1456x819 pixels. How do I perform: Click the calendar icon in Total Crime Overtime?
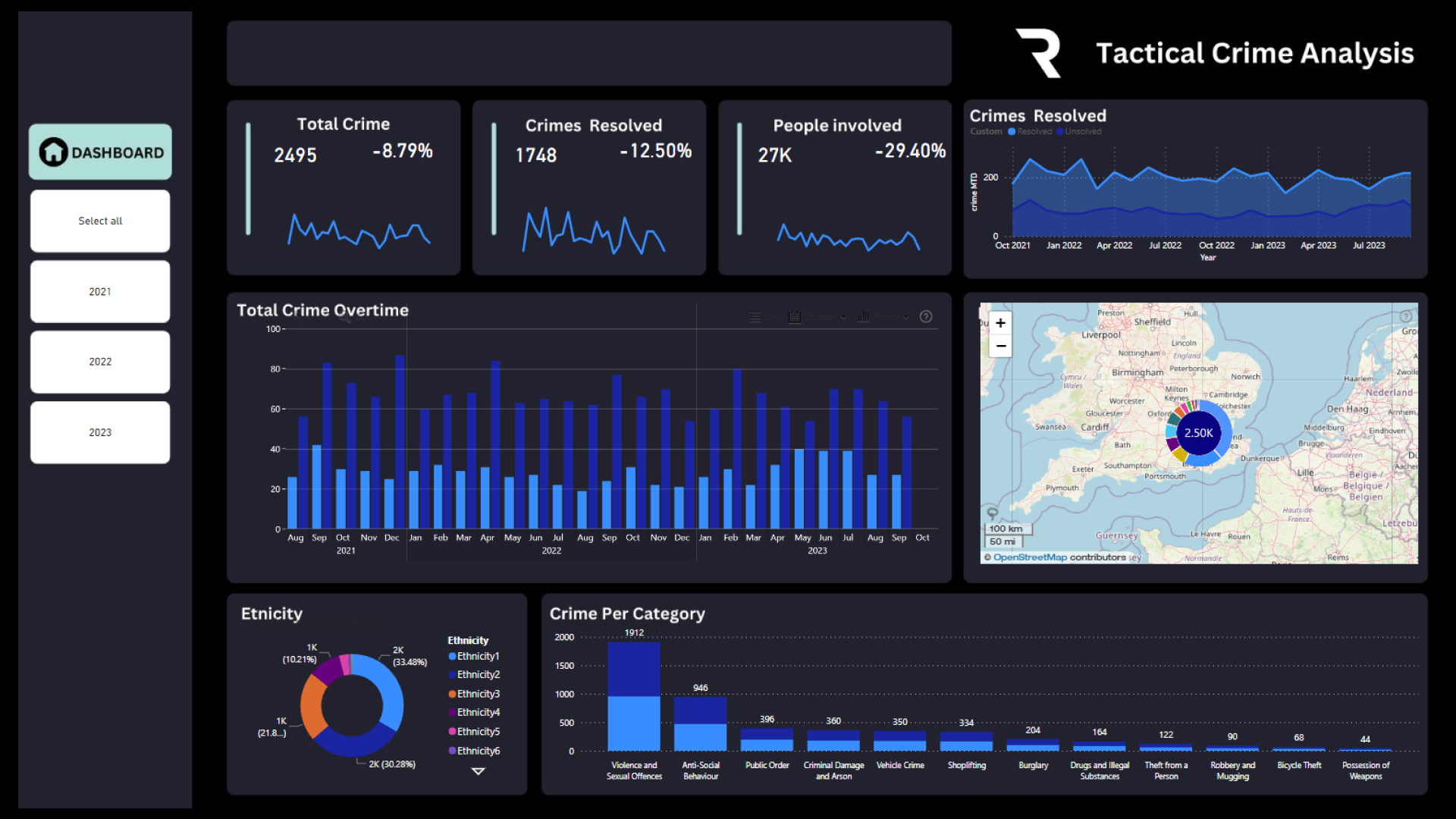(794, 317)
